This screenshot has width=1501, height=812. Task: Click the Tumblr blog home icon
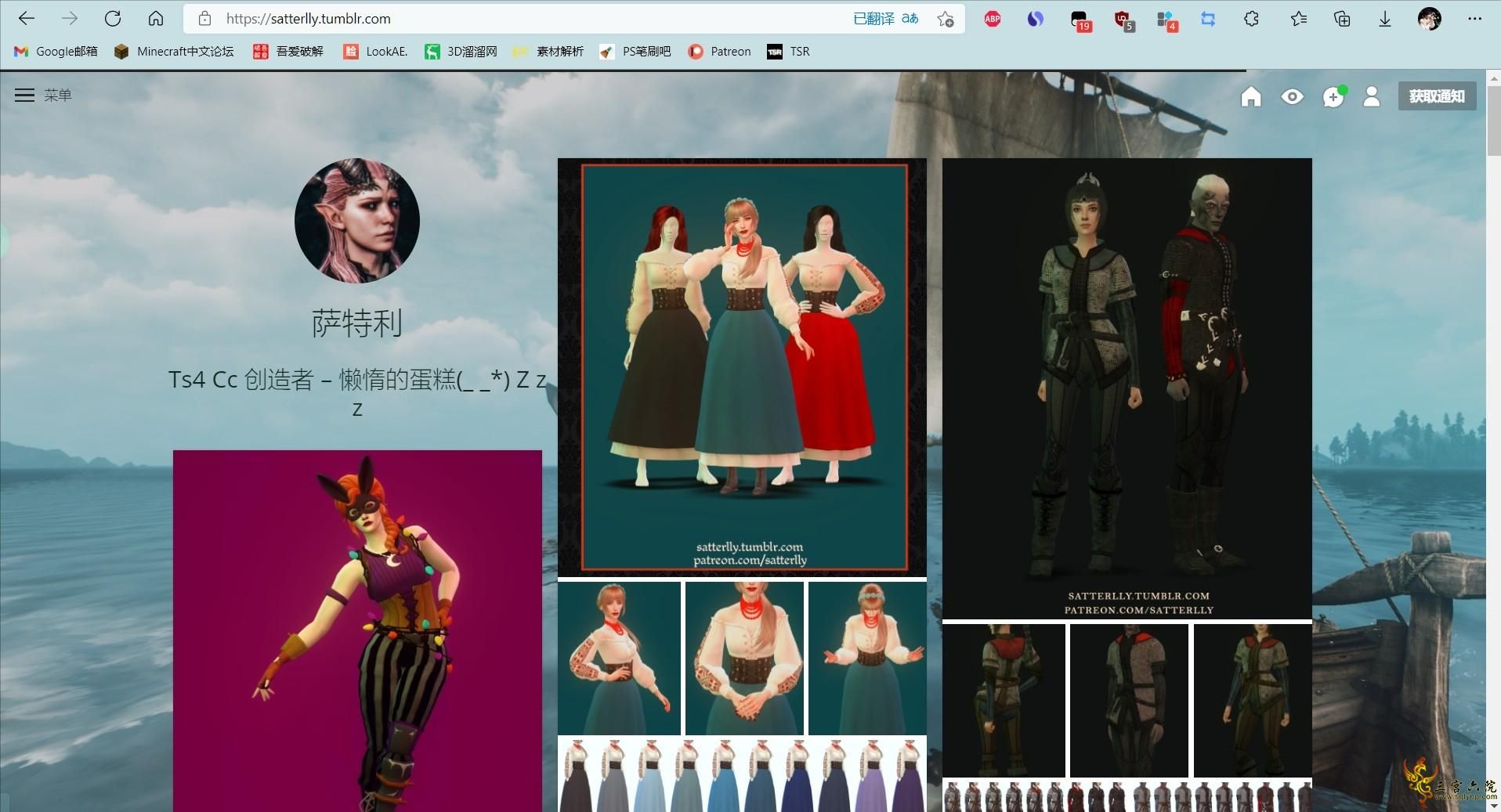[1251, 96]
